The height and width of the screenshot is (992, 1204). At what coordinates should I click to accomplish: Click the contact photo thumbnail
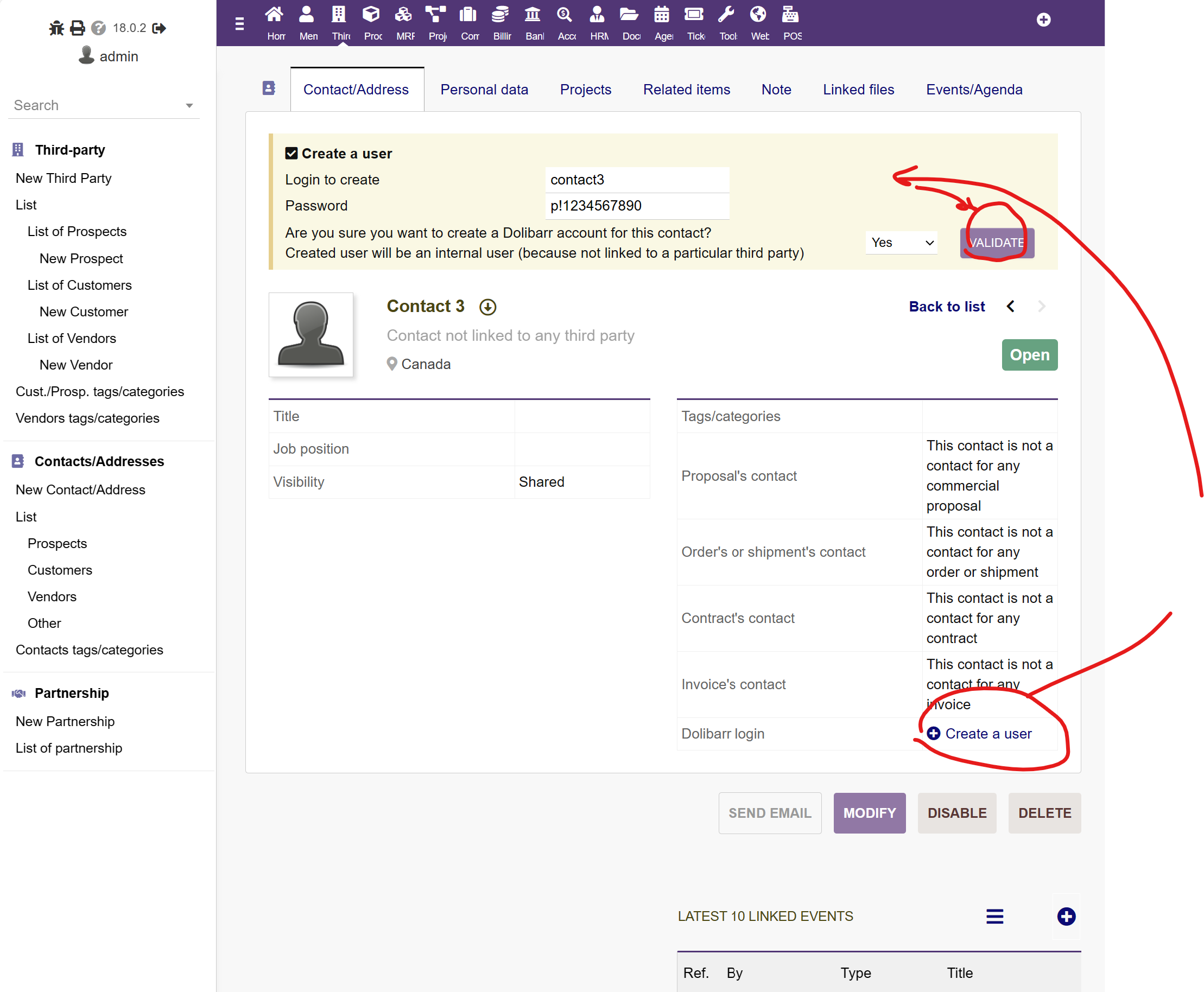coord(311,335)
